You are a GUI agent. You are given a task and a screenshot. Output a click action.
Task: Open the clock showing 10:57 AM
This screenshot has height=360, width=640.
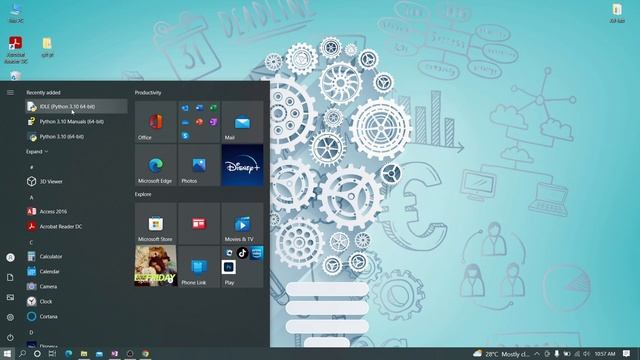[605, 354]
